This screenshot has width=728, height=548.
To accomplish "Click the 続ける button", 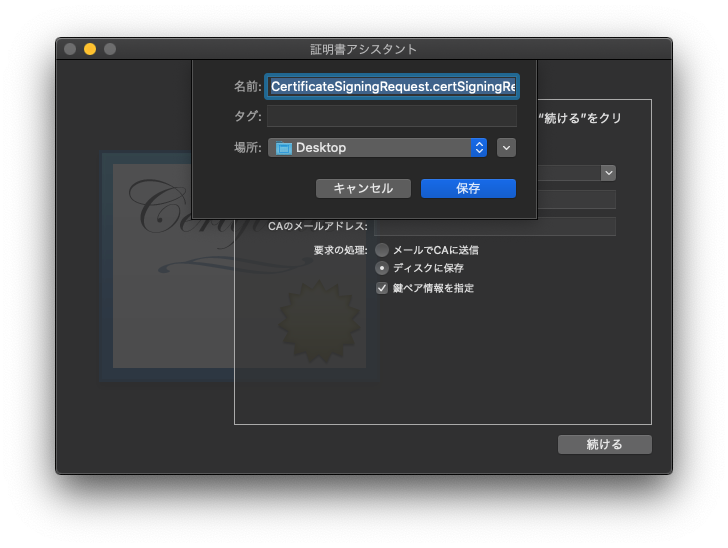I will click(x=604, y=444).
